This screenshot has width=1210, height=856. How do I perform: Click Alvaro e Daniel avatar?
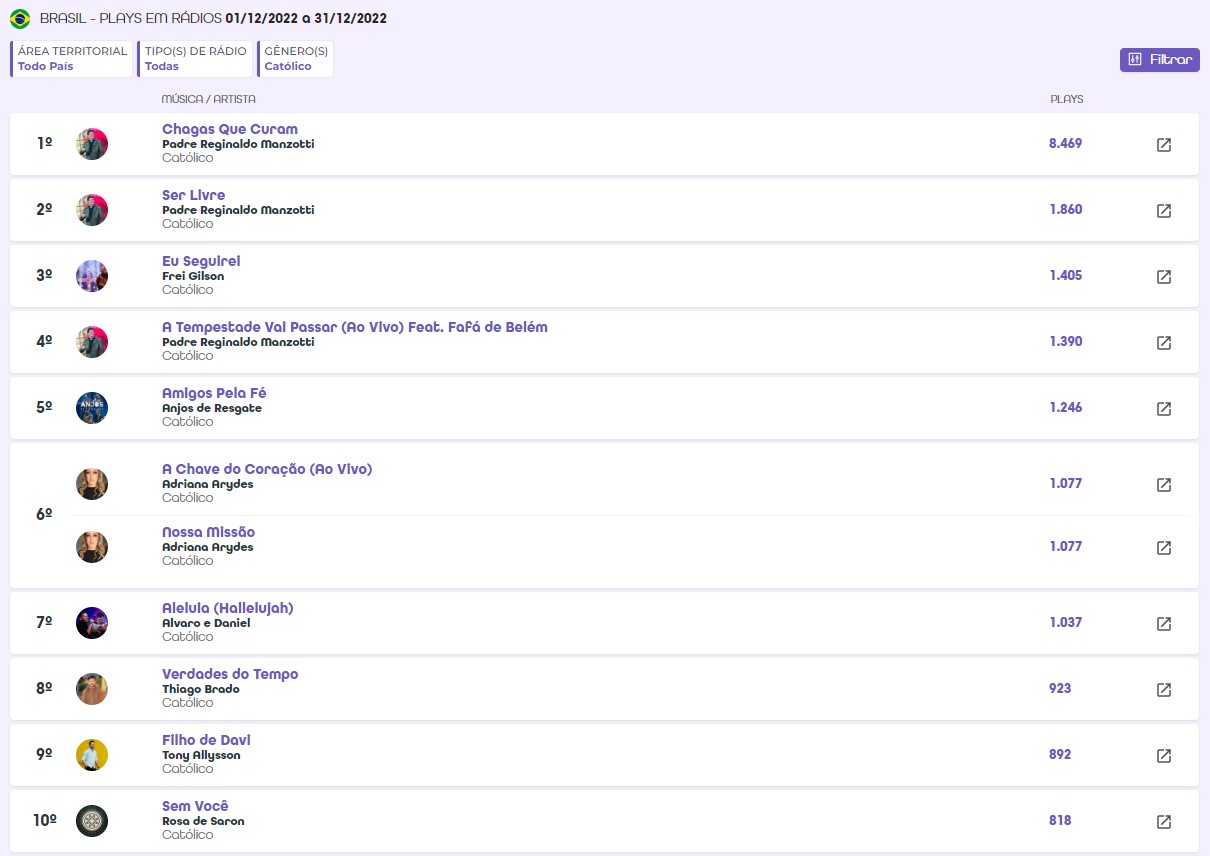click(x=92, y=623)
